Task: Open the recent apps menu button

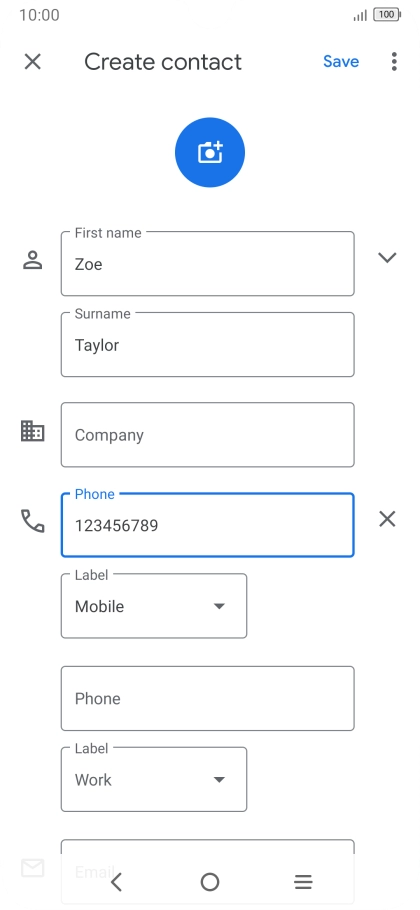Action: tap(303, 882)
